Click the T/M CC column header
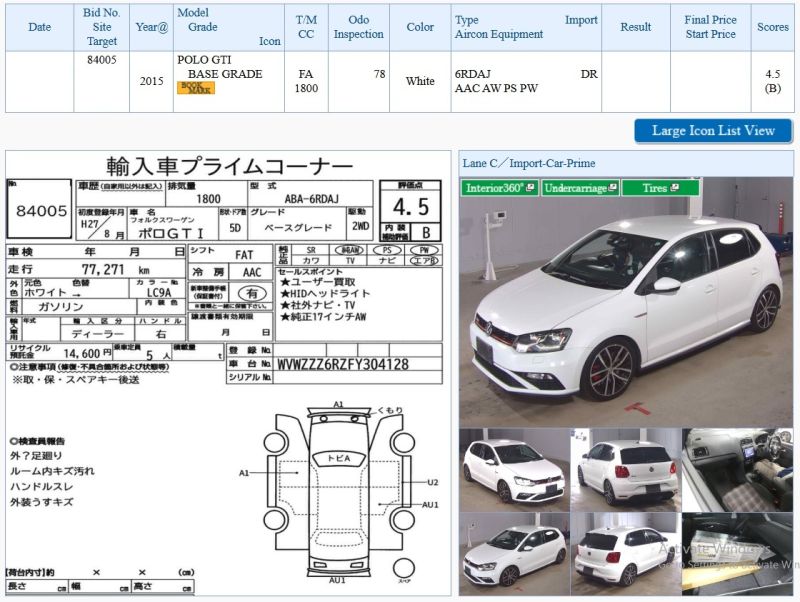The width and height of the screenshot is (800, 602). click(x=306, y=27)
